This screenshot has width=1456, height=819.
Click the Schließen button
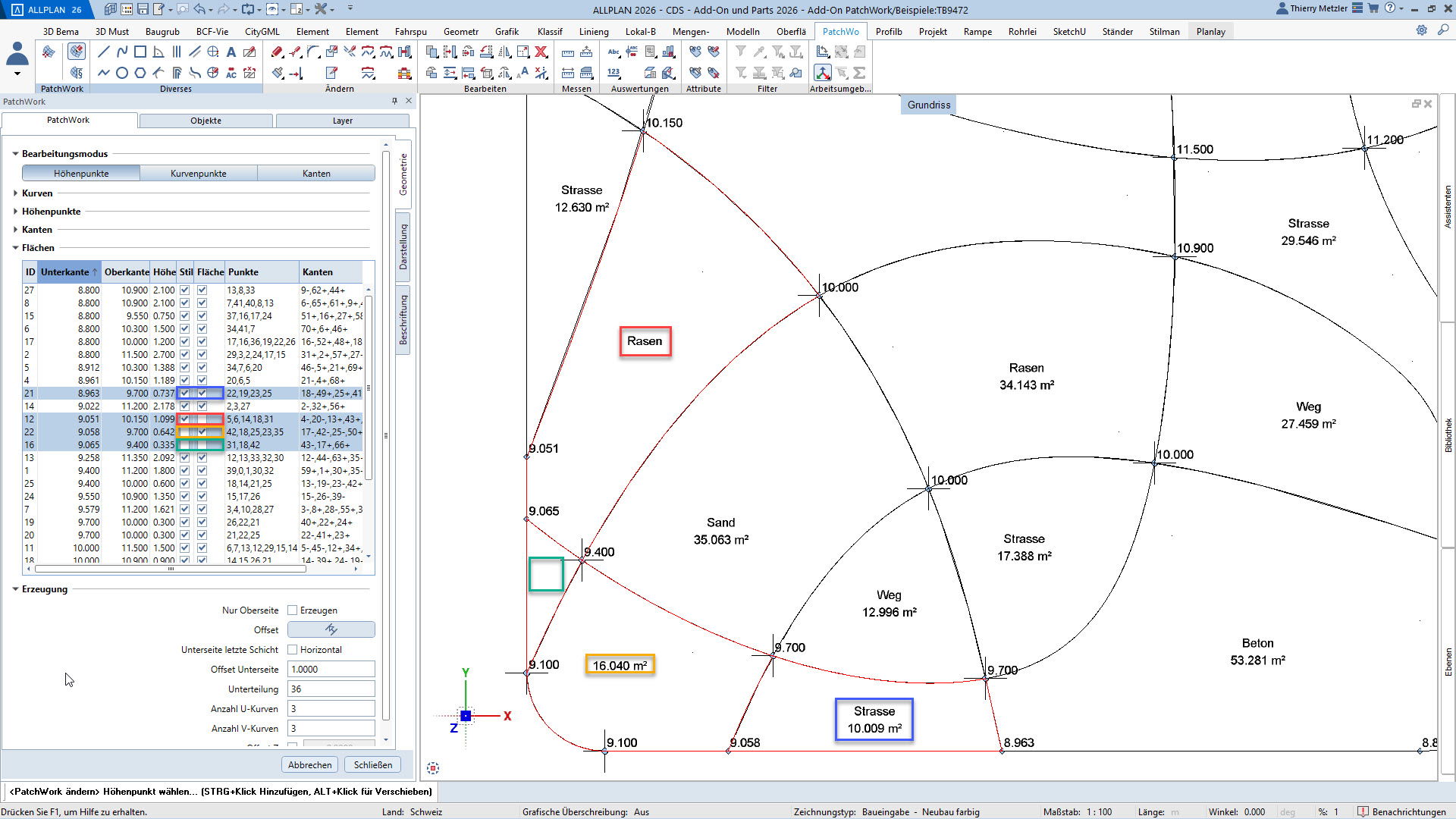click(372, 764)
